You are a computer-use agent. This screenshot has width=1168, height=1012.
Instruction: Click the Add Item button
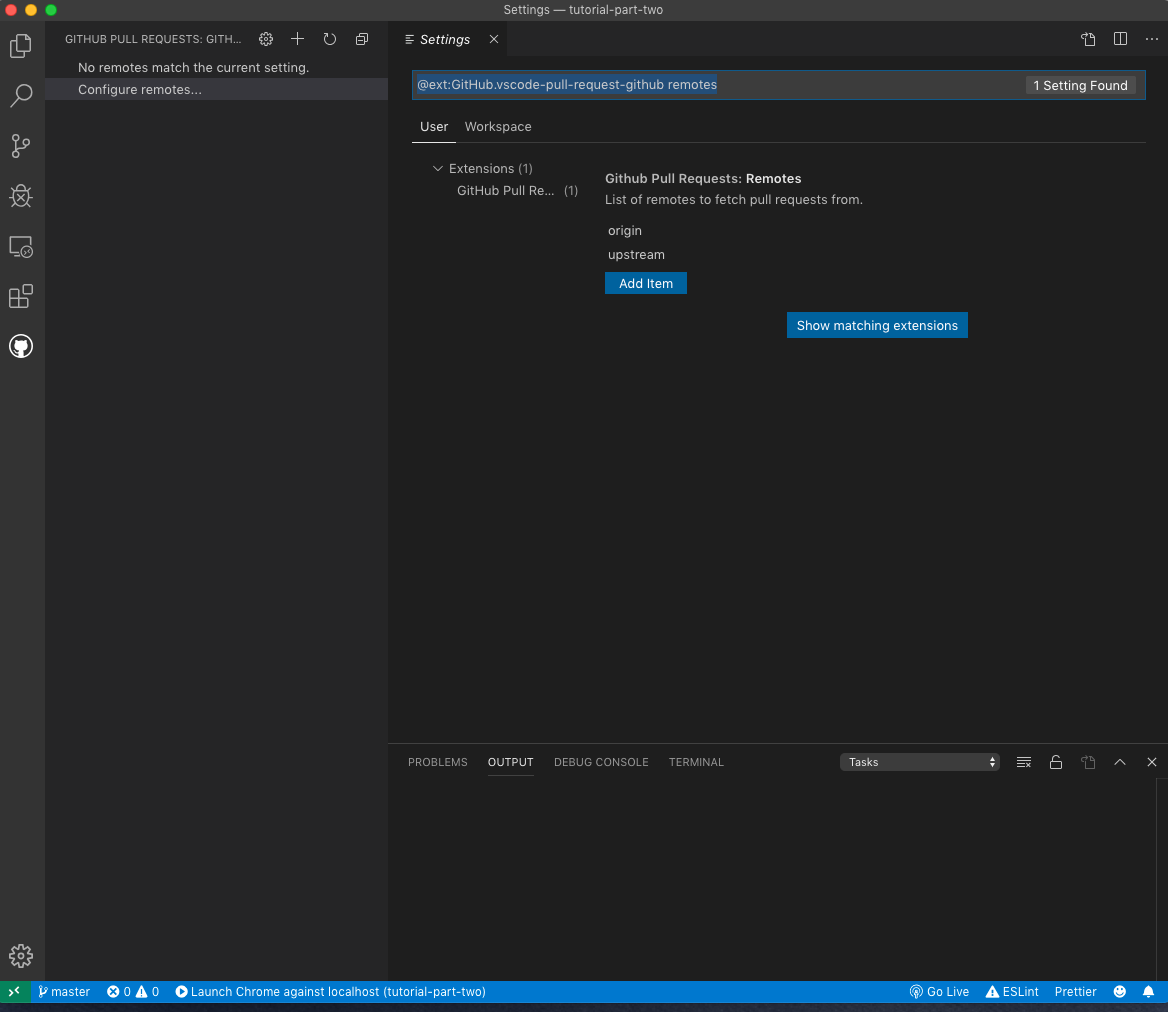(645, 283)
